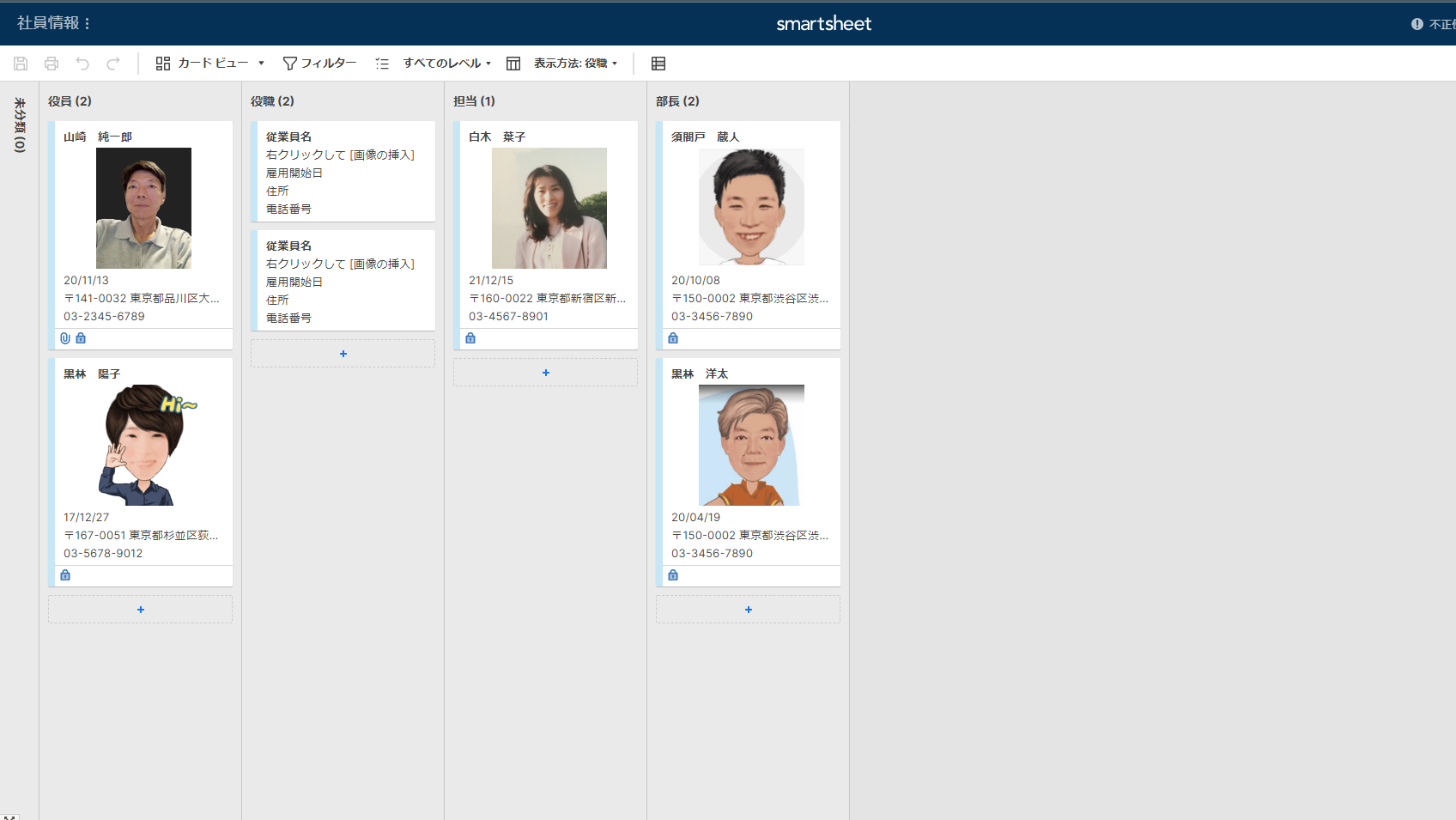The image size is (1456, 820).
Task: Click the lock icon on 黒林 陽子's card
Action: (x=65, y=574)
